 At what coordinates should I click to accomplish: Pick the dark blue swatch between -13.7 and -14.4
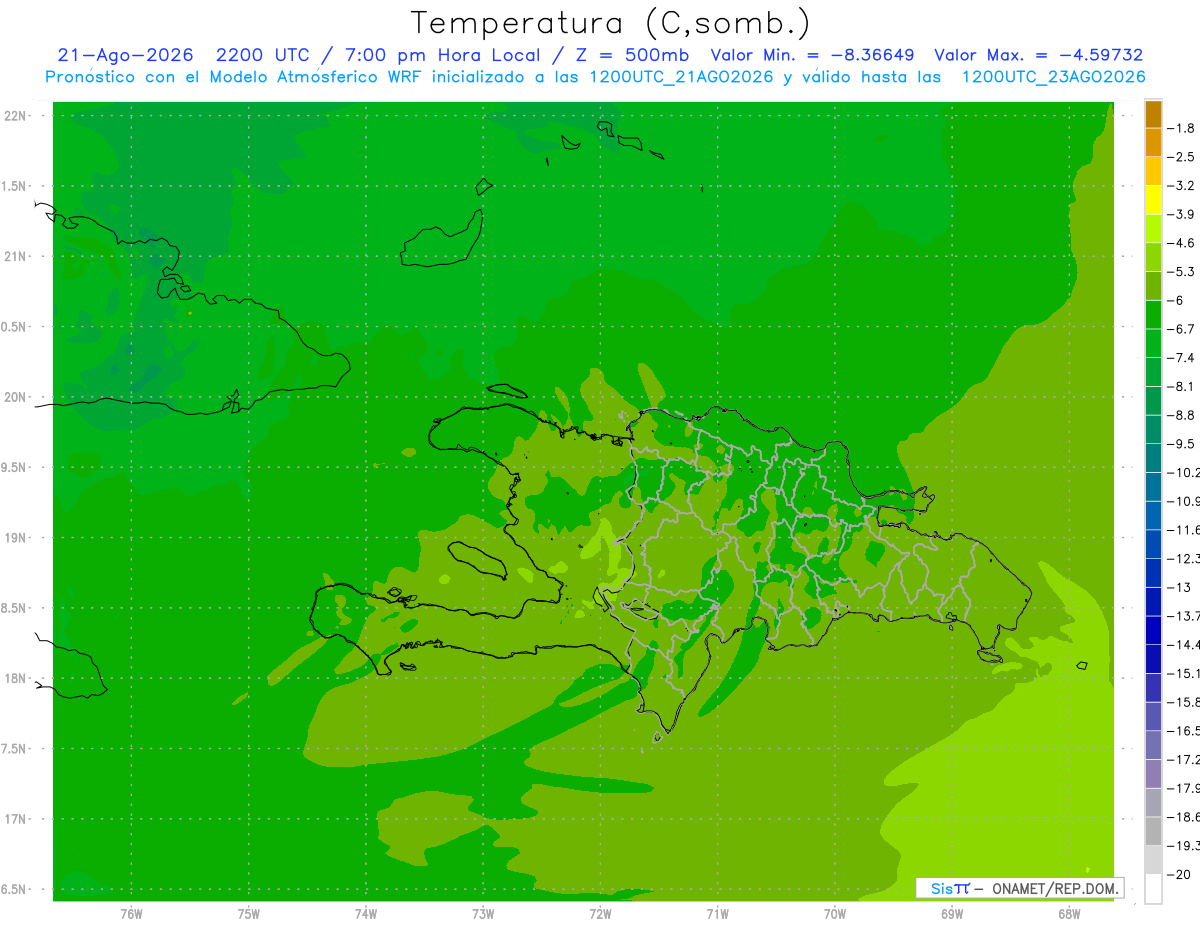point(1153,630)
